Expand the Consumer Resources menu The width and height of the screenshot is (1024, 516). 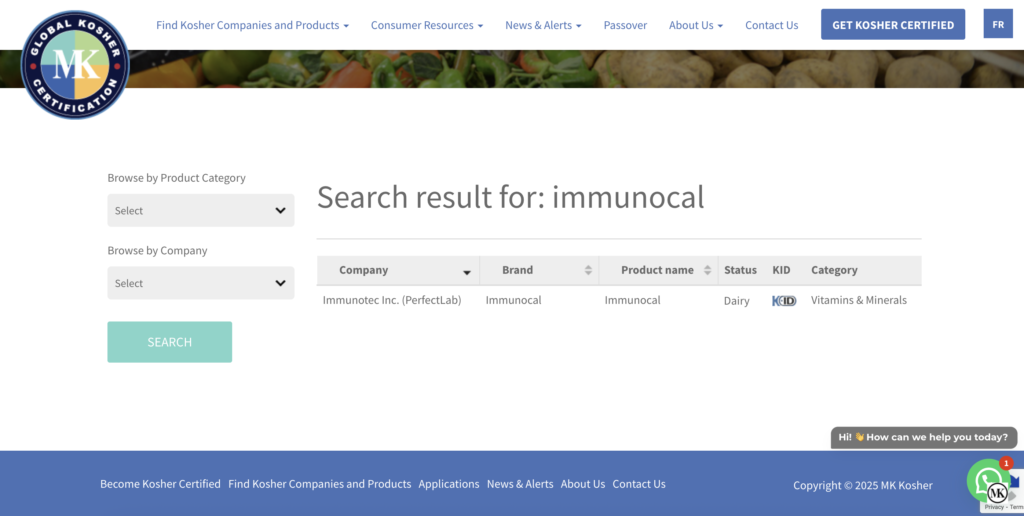tap(426, 25)
